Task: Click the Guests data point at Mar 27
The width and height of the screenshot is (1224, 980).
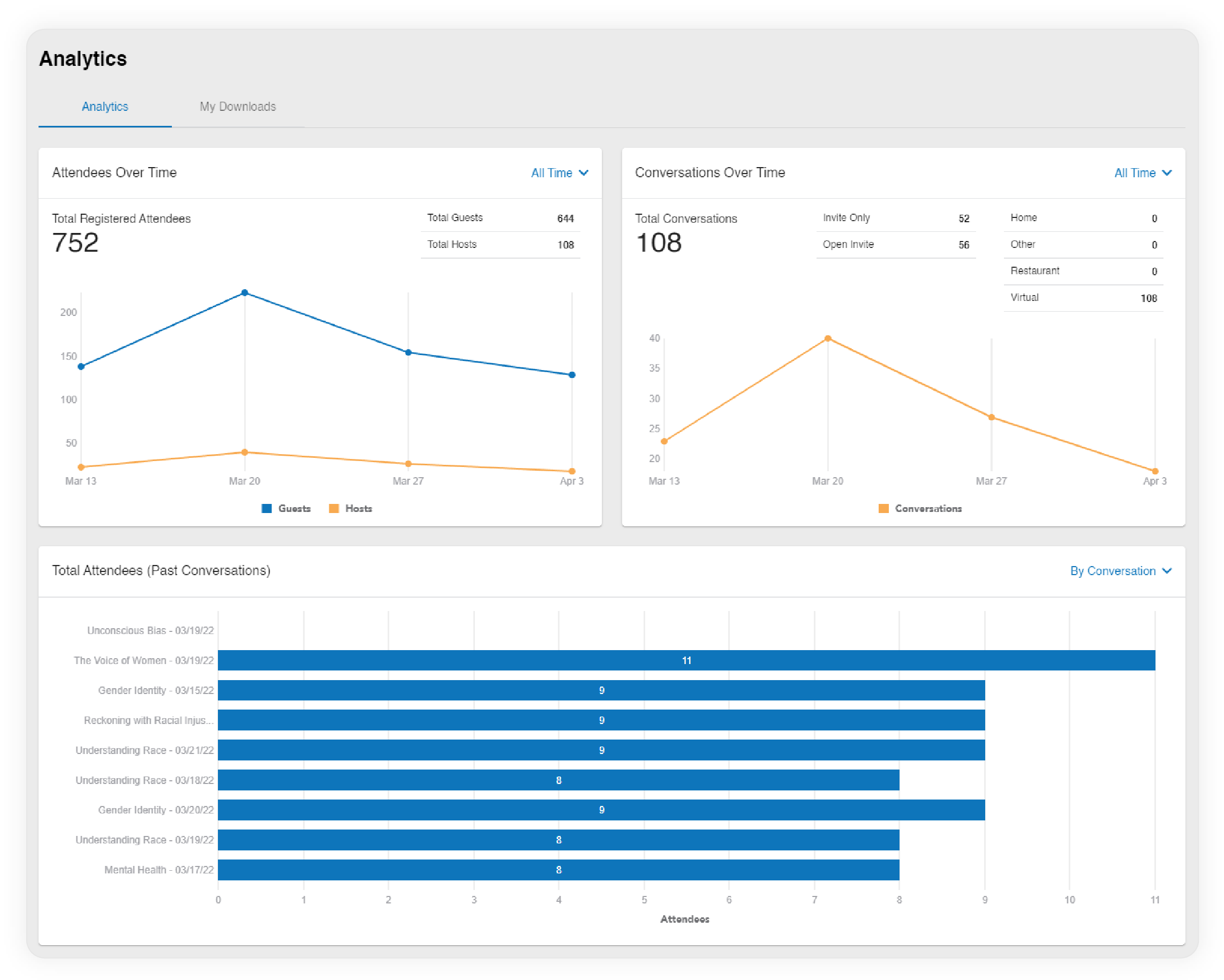Action: [408, 352]
